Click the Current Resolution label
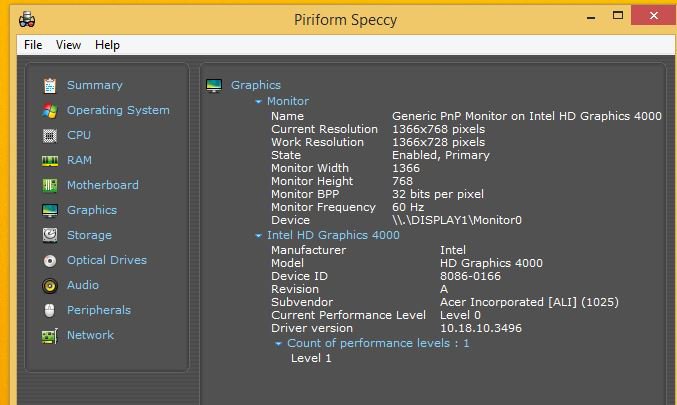This screenshot has height=405, width=677. [x=324, y=129]
